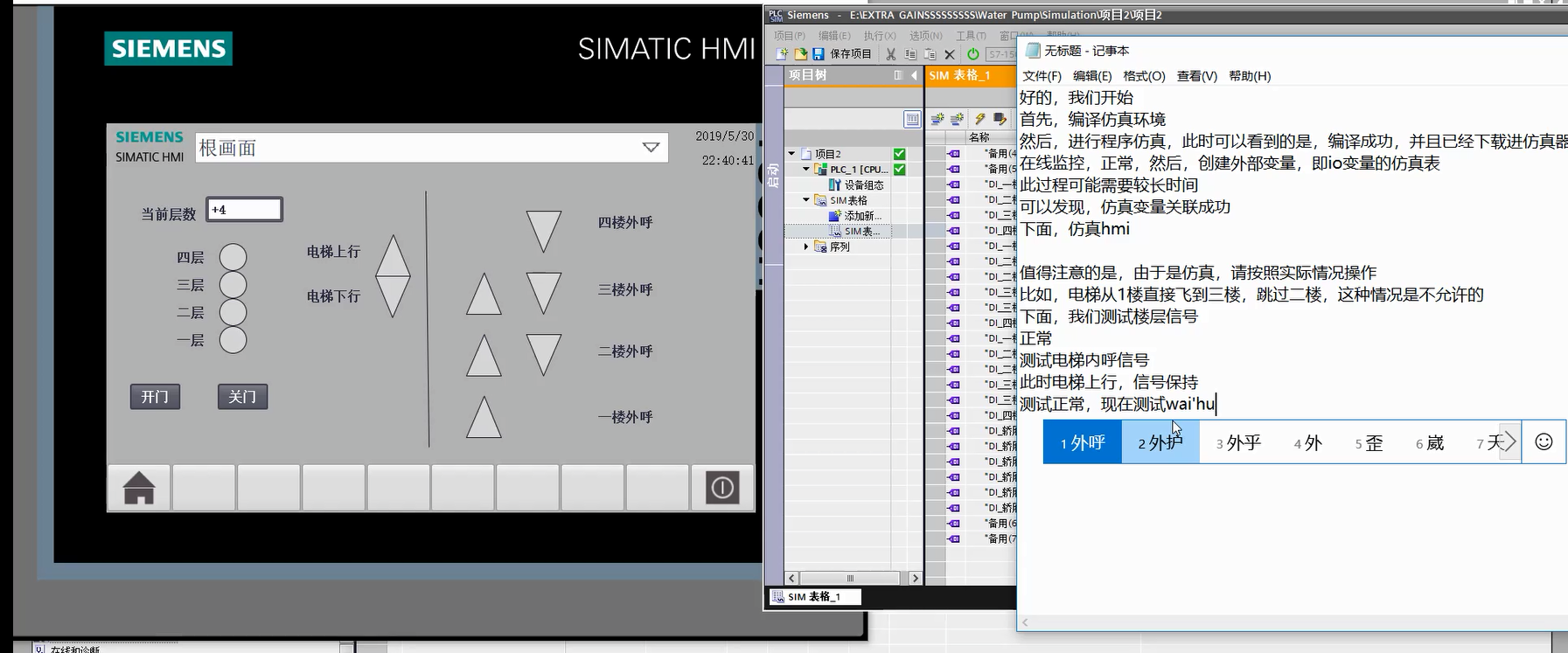Click the third floor up-call triangle
1568x653 pixels.
(x=484, y=294)
